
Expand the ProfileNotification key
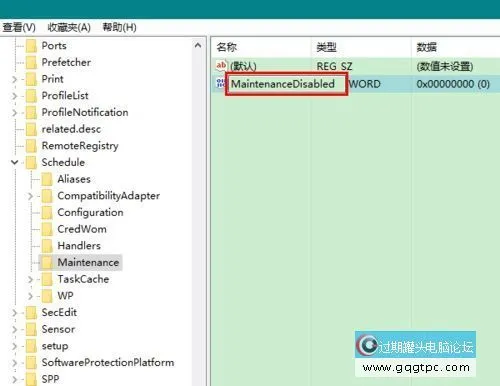tap(14, 112)
